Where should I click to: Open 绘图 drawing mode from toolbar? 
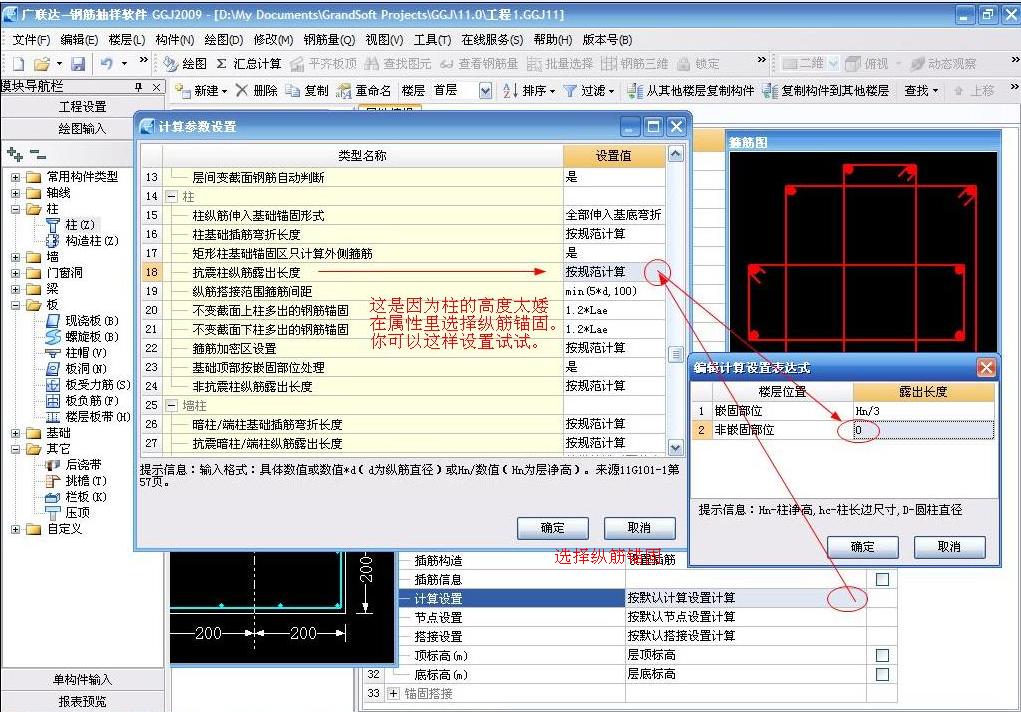pos(186,64)
